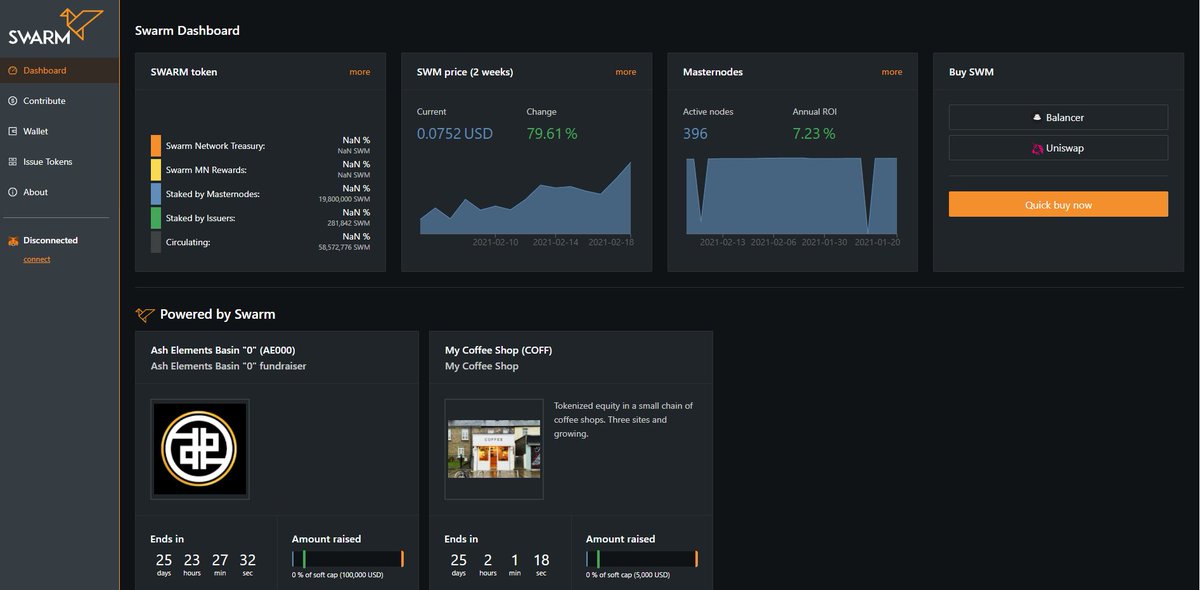The height and width of the screenshot is (590, 1200).
Task: Click grey Circulating swatch
Action: click(x=156, y=242)
